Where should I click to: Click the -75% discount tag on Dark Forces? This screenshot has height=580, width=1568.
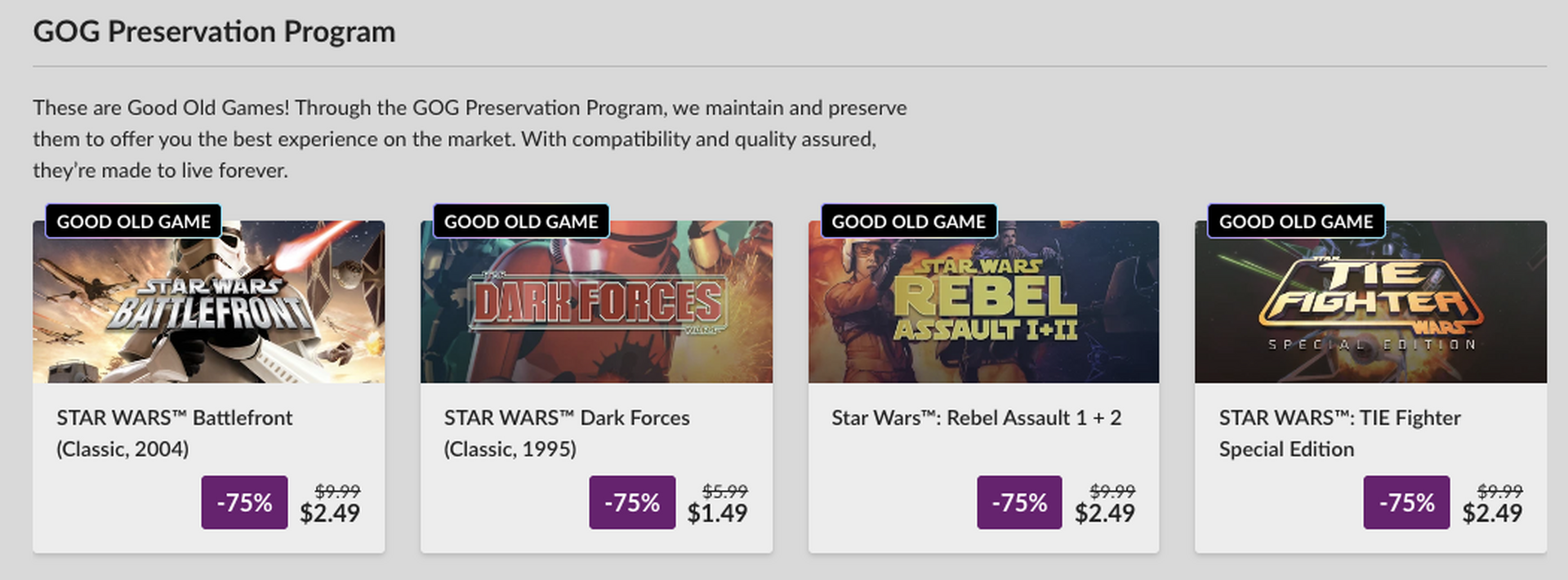(x=632, y=502)
